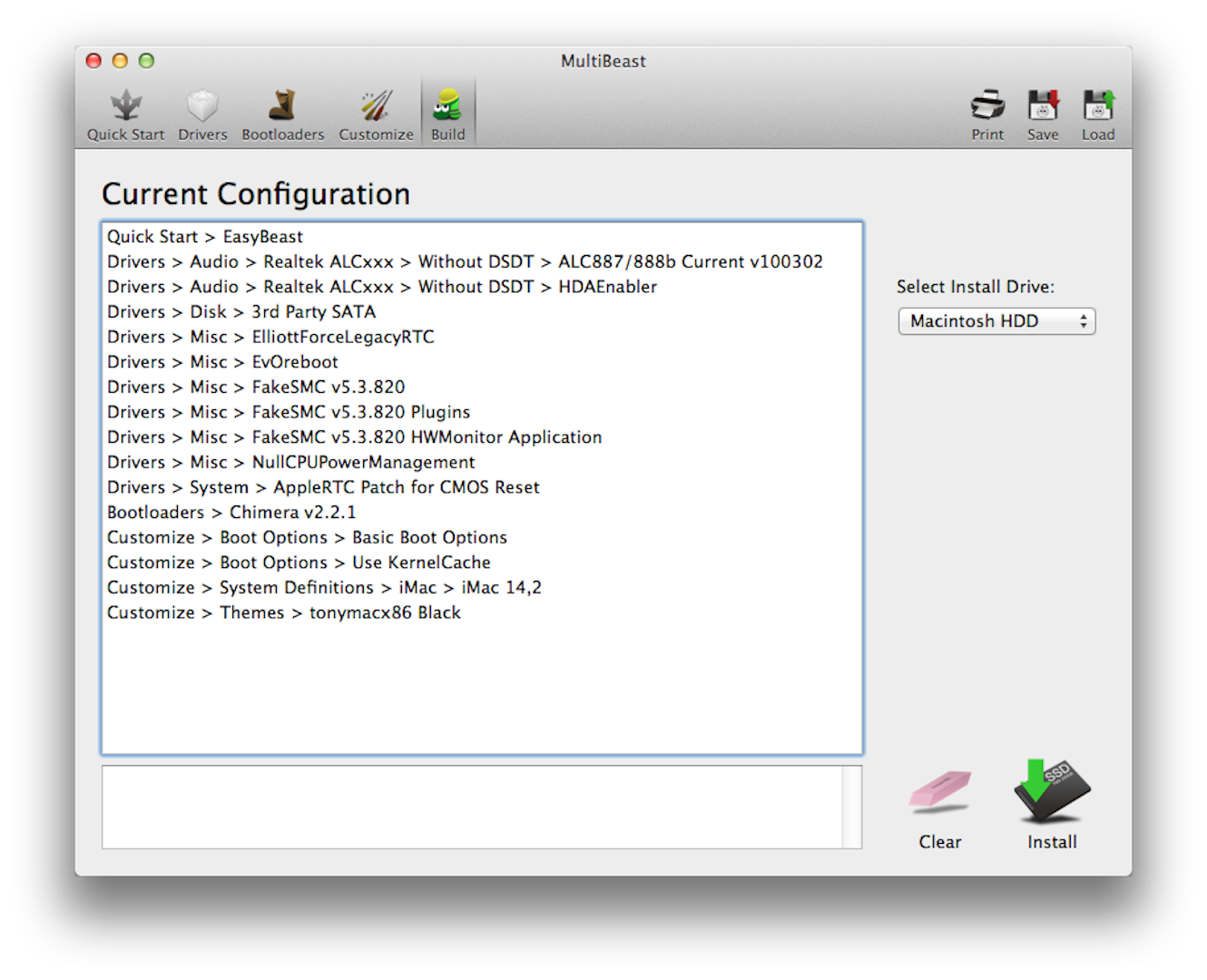Screen dimensions: 1207x980
Task: Select the Basic Boot Options row
Action: (x=482, y=538)
